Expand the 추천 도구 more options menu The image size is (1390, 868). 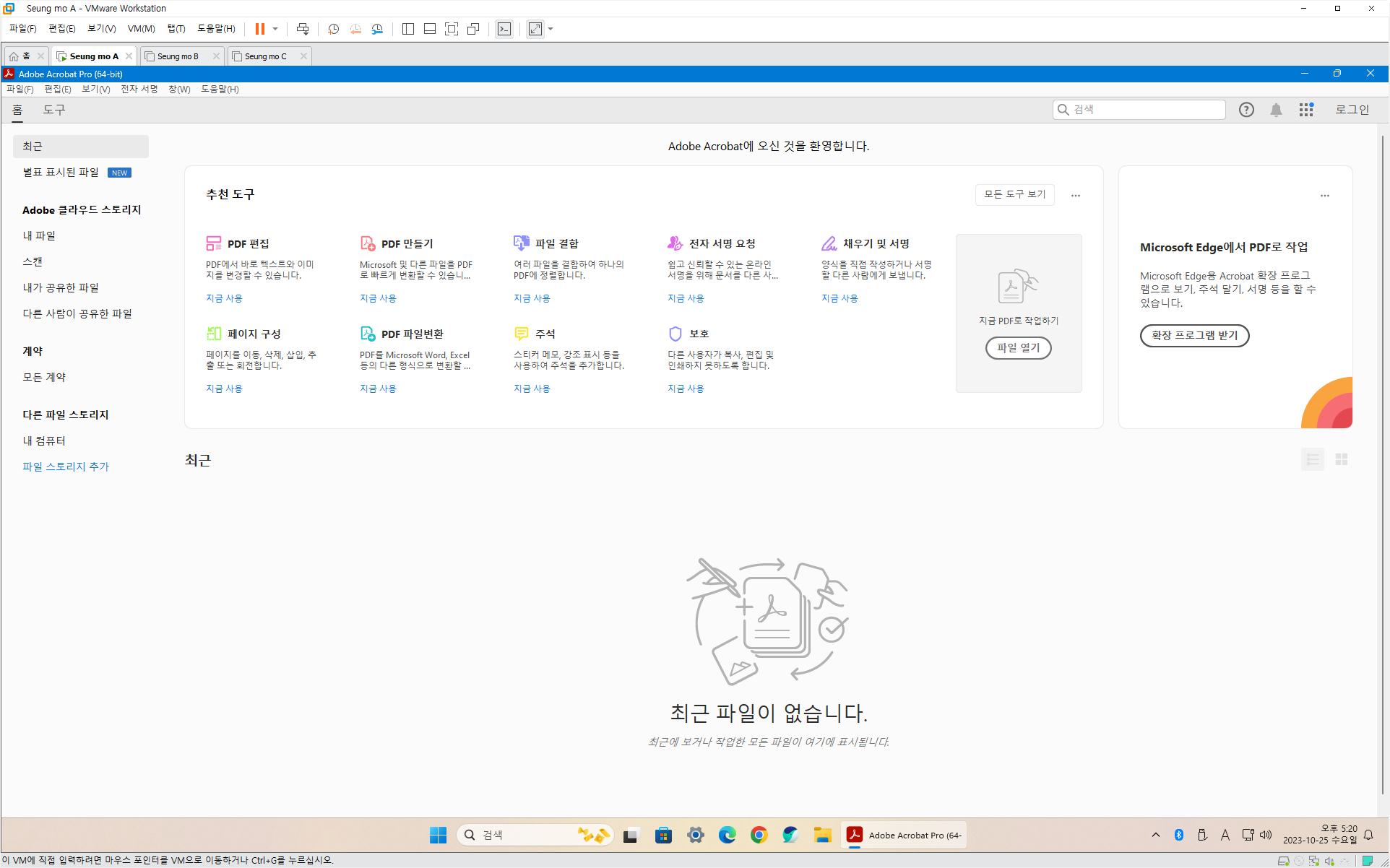[x=1076, y=196]
